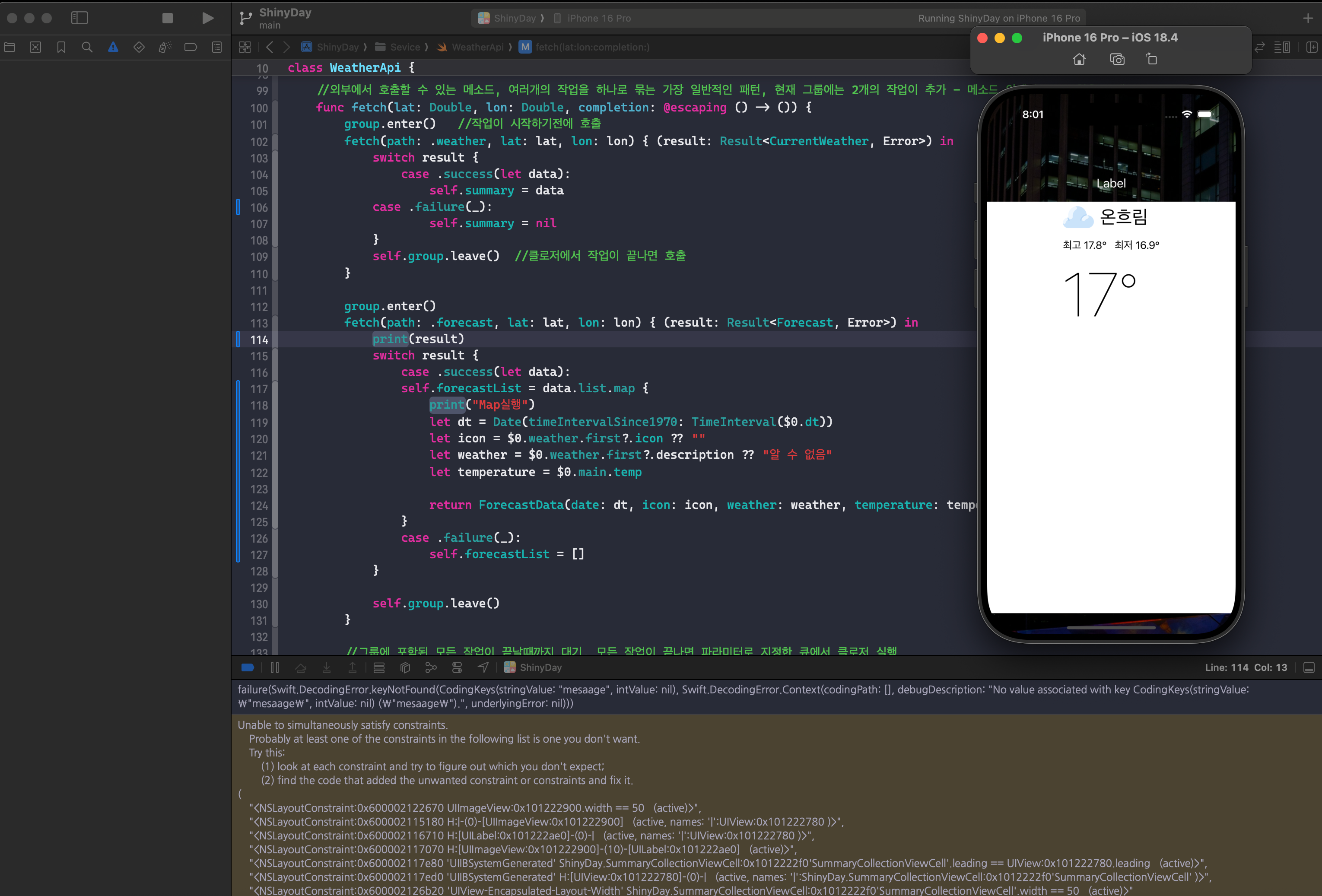Toggle breakpoints activation blue icon
The width and height of the screenshot is (1322, 896).
pos(248,667)
